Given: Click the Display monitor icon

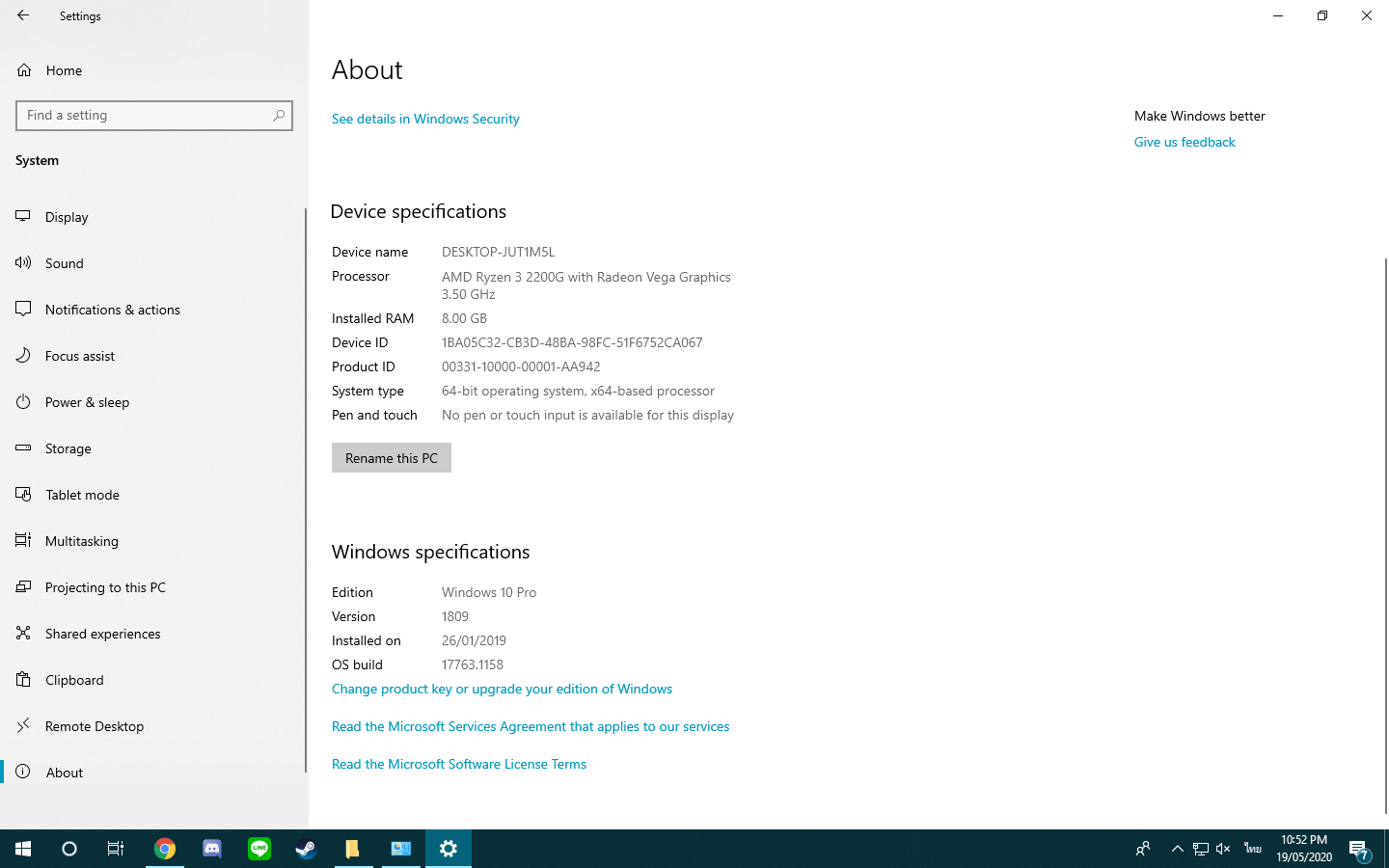Looking at the screenshot, I should [x=23, y=217].
